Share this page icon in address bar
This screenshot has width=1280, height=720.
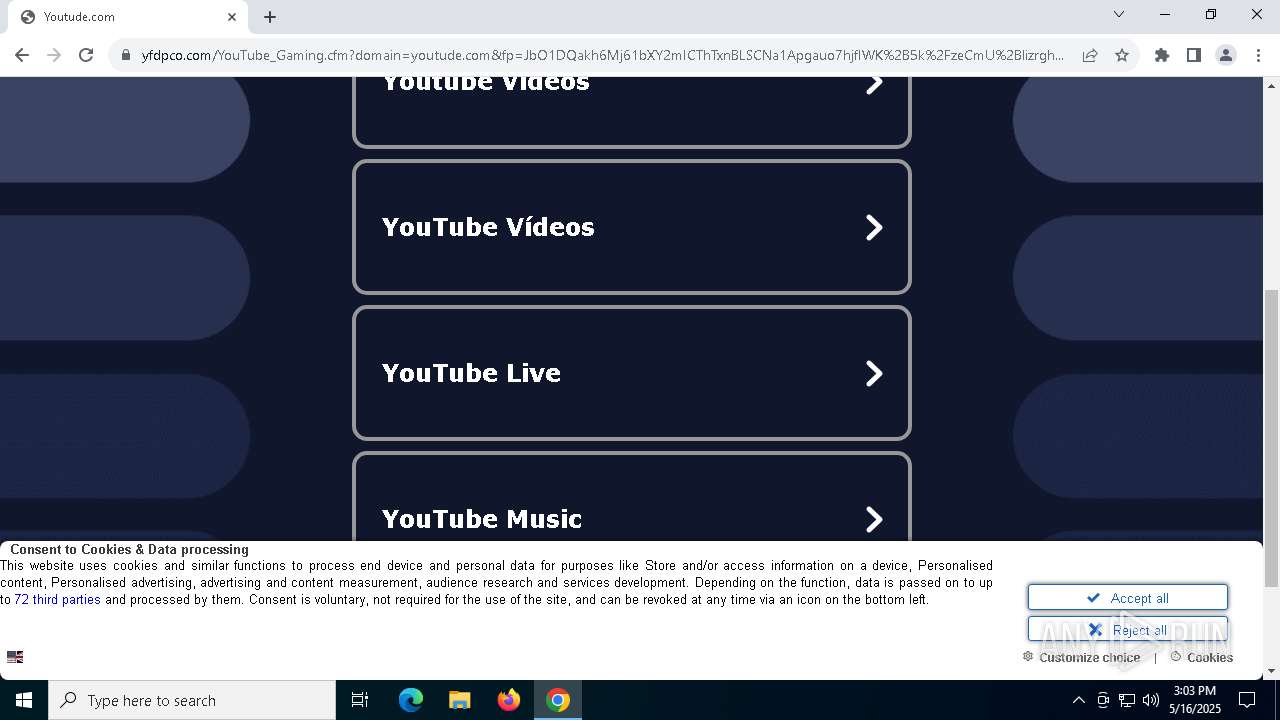1090,55
